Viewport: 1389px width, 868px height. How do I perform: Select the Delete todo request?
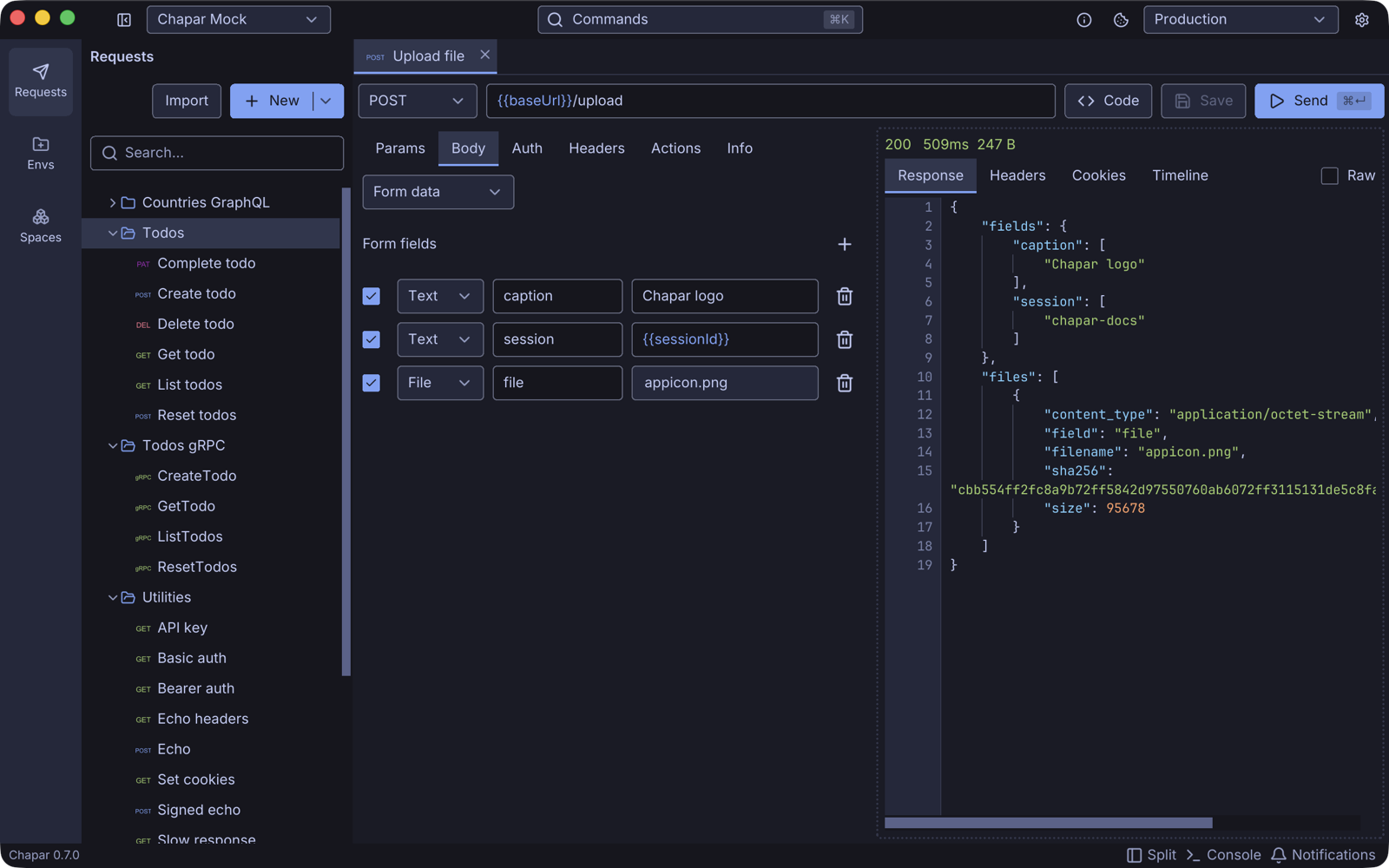pyautogui.click(x=210, y=324)
